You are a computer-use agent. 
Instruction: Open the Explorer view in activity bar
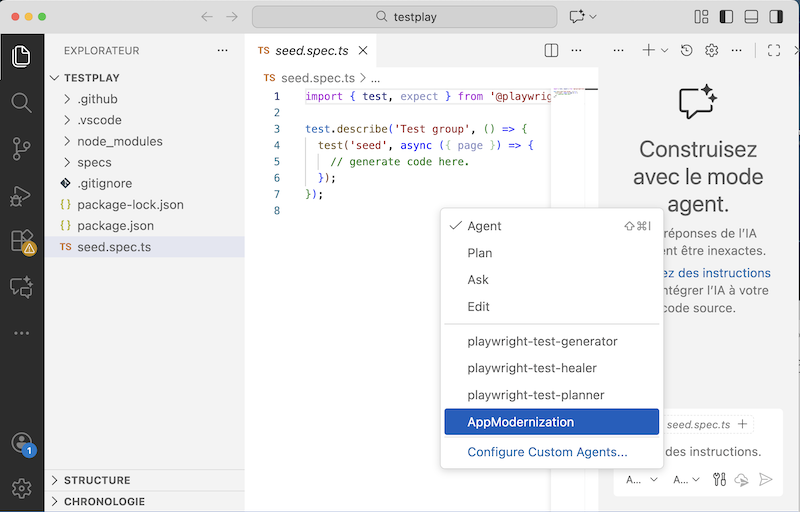click(x=21, y=57)
